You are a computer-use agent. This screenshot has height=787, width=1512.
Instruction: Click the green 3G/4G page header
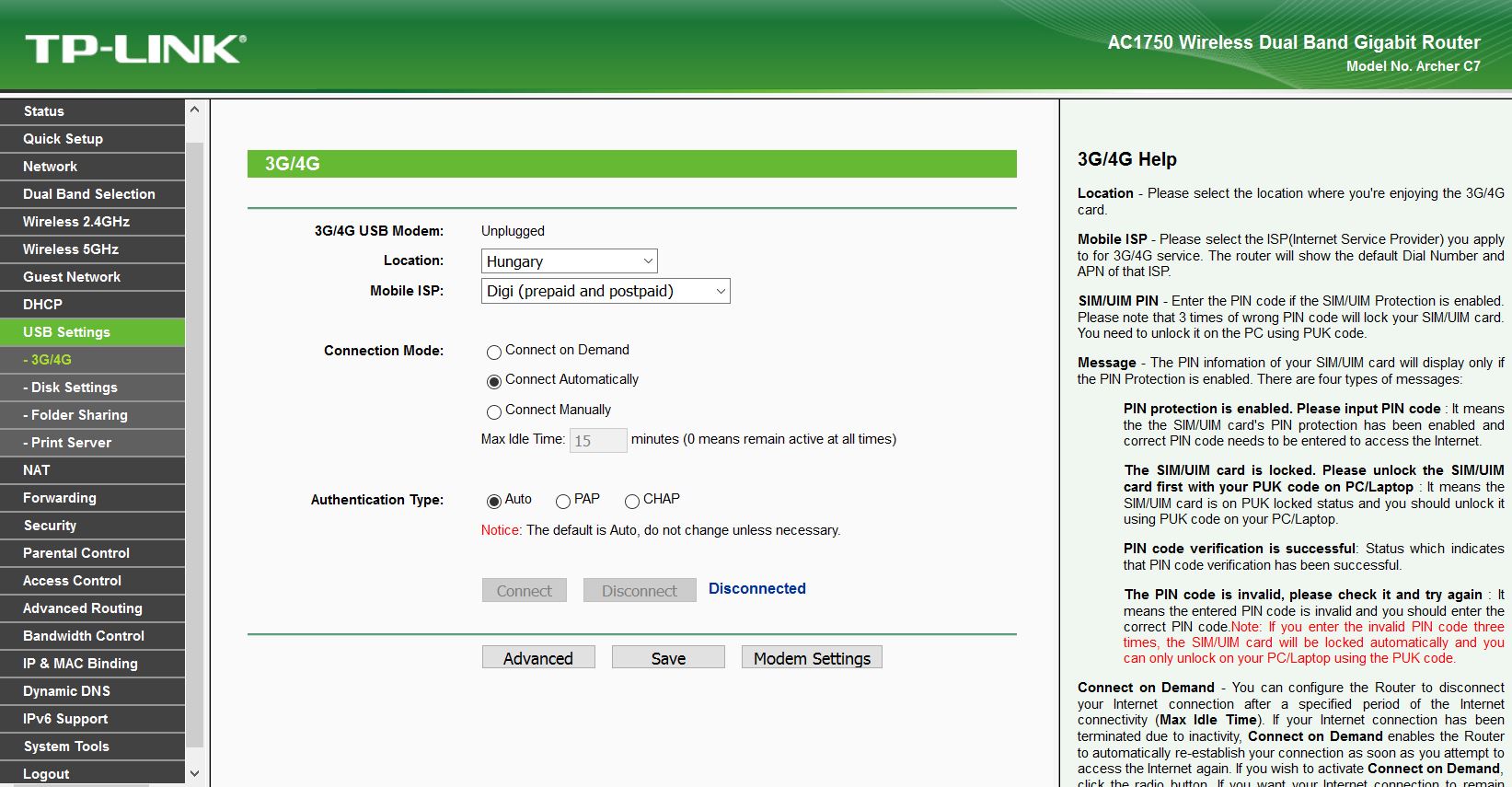click(x=632, y=164)
